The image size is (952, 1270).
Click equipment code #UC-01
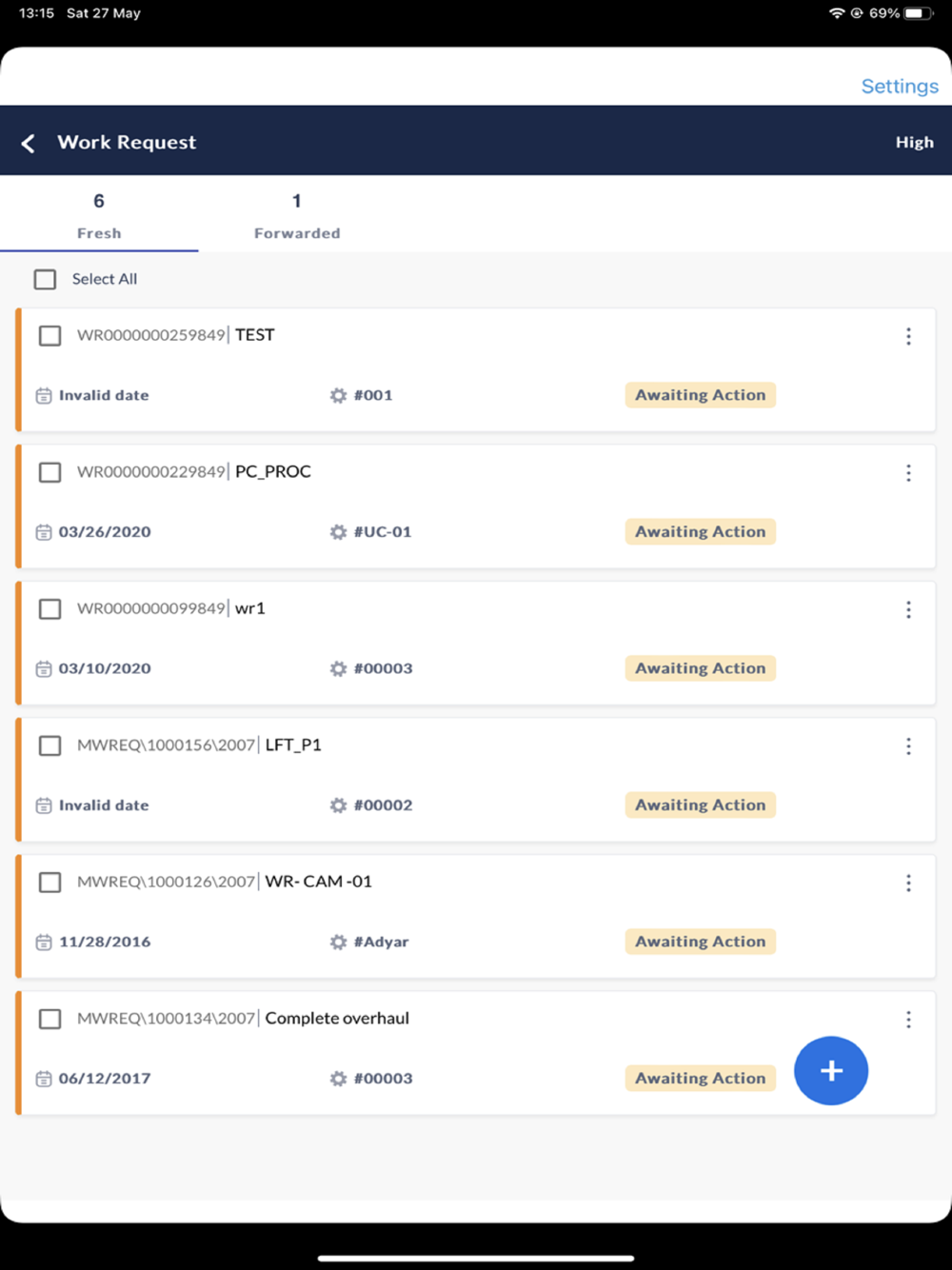tap(383, 532)
